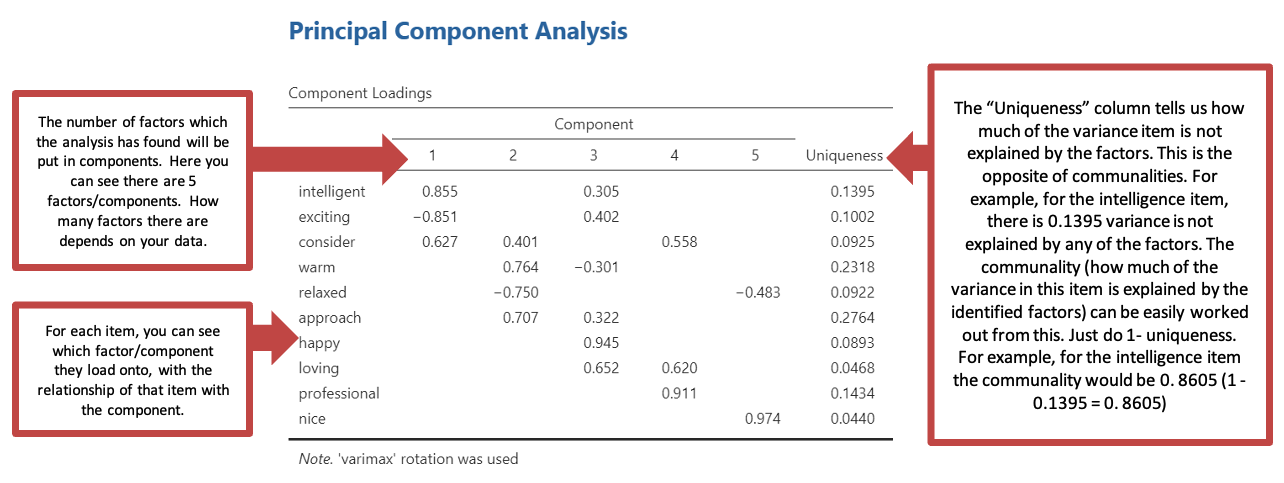Click the 0.945 loading for happy
This screenshot has height=483, width=1284.
pos(601,343)
